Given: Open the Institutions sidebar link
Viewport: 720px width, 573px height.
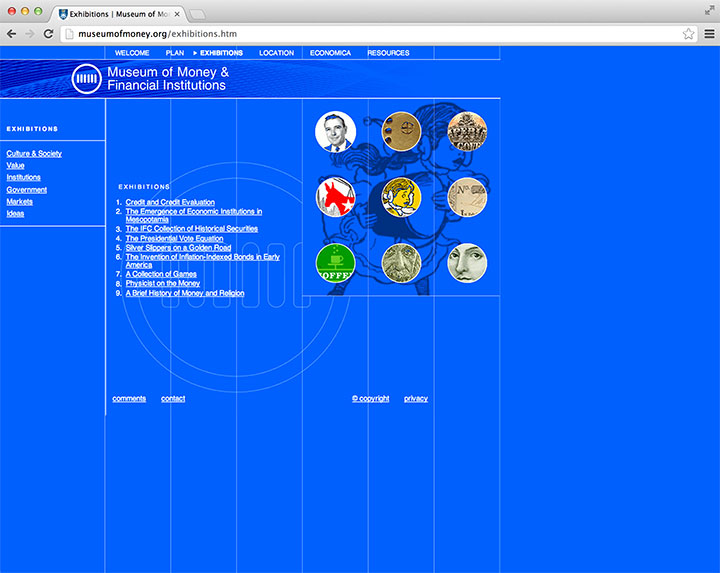Looking at the screenshot, I should pyautogui.click(x=23, y=177).
